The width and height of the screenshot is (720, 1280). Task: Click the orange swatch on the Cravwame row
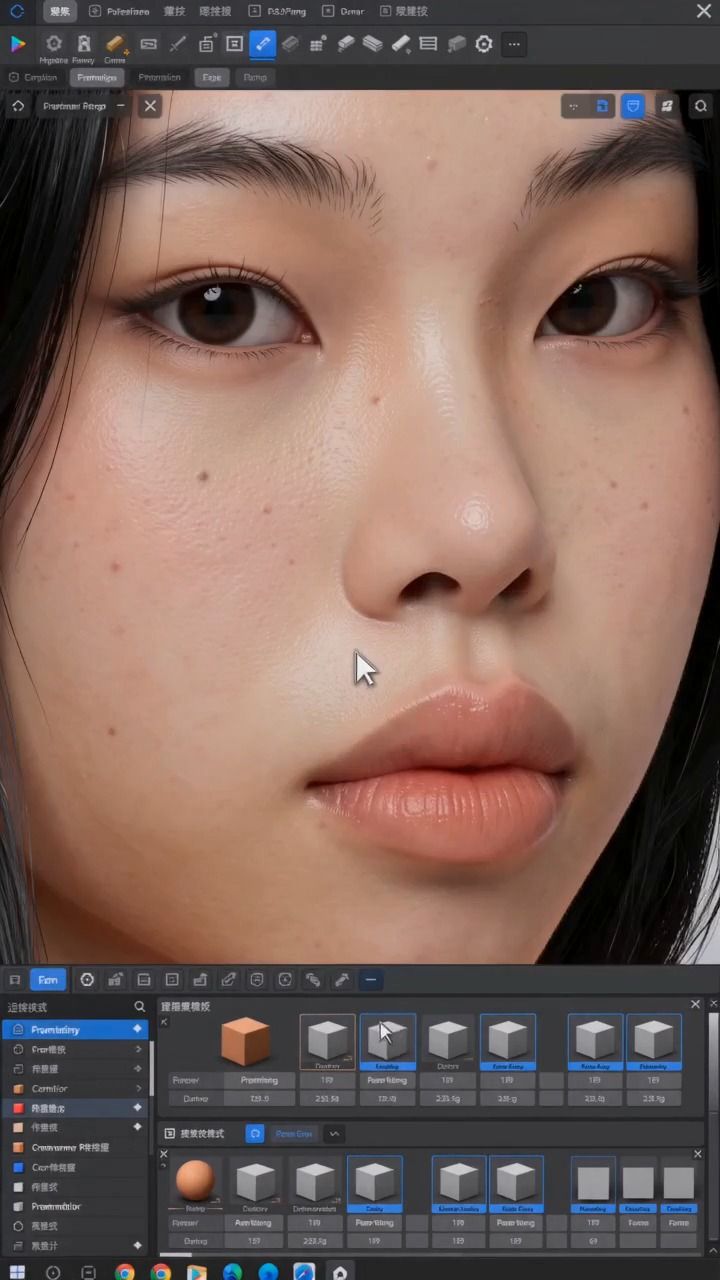coord(18,1147)
